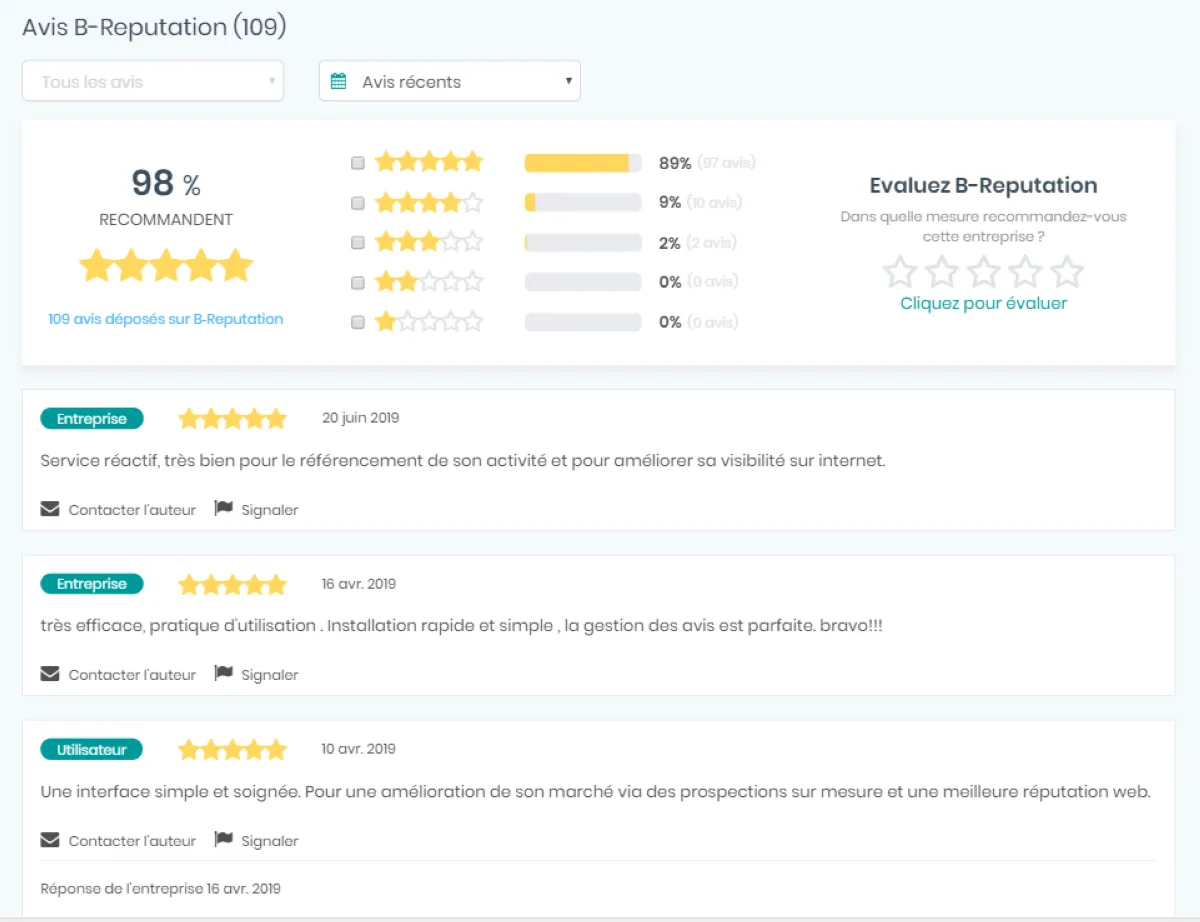Click 'Signaler' on the 20 juin 2019 review

[x=270, y=510]
